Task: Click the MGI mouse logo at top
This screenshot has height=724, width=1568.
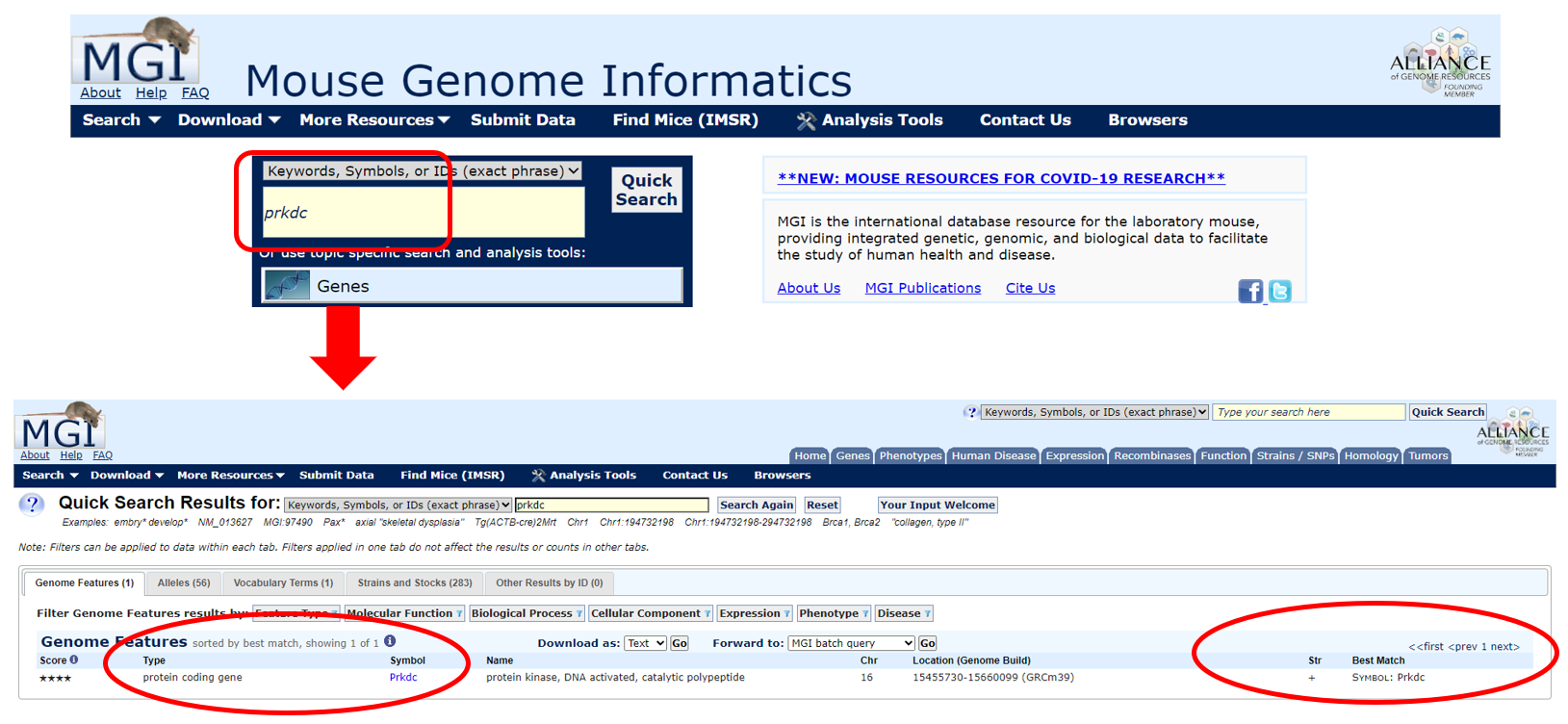Action: tap(136, 53)
